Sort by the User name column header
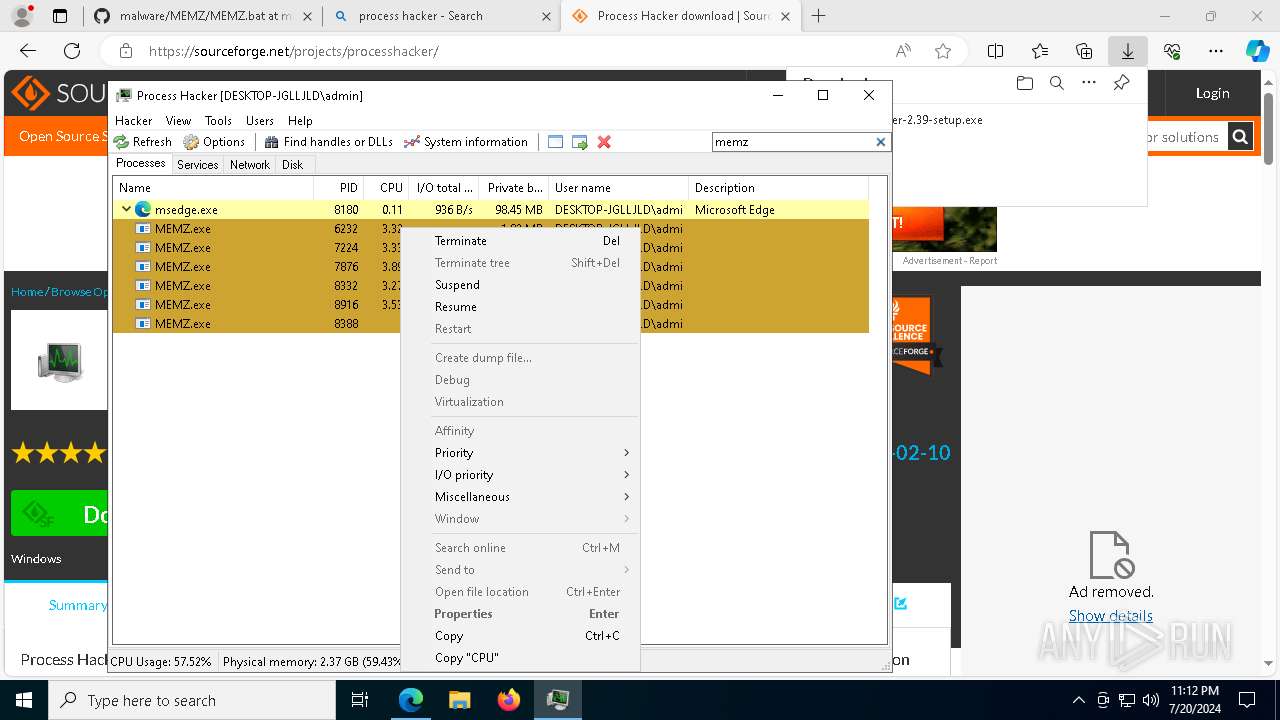Image resolution: width=1280 pixels, height=720 pixels. (618, 188)
